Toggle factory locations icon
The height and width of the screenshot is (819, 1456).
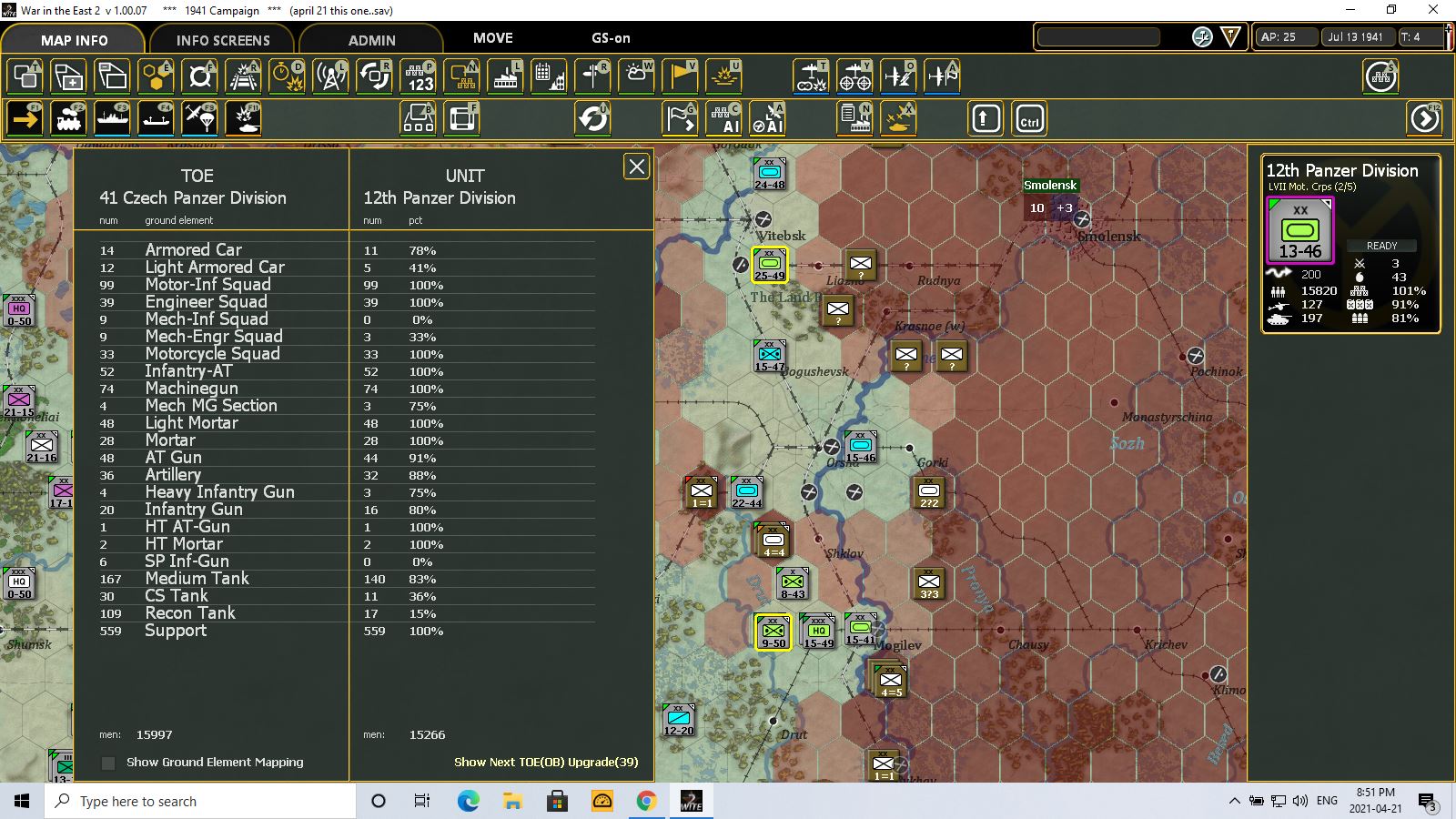point(506,76)
